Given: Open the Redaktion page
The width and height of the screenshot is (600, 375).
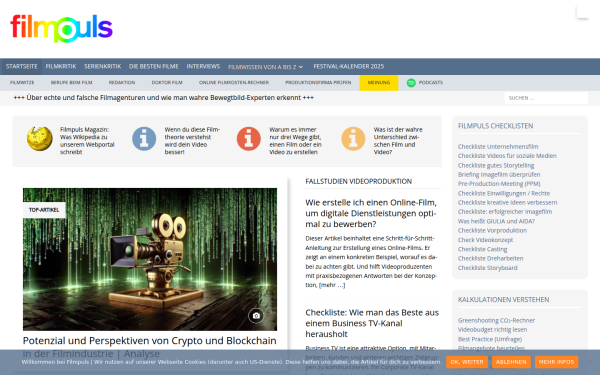Looking at the screenshot, I should 122,83.
